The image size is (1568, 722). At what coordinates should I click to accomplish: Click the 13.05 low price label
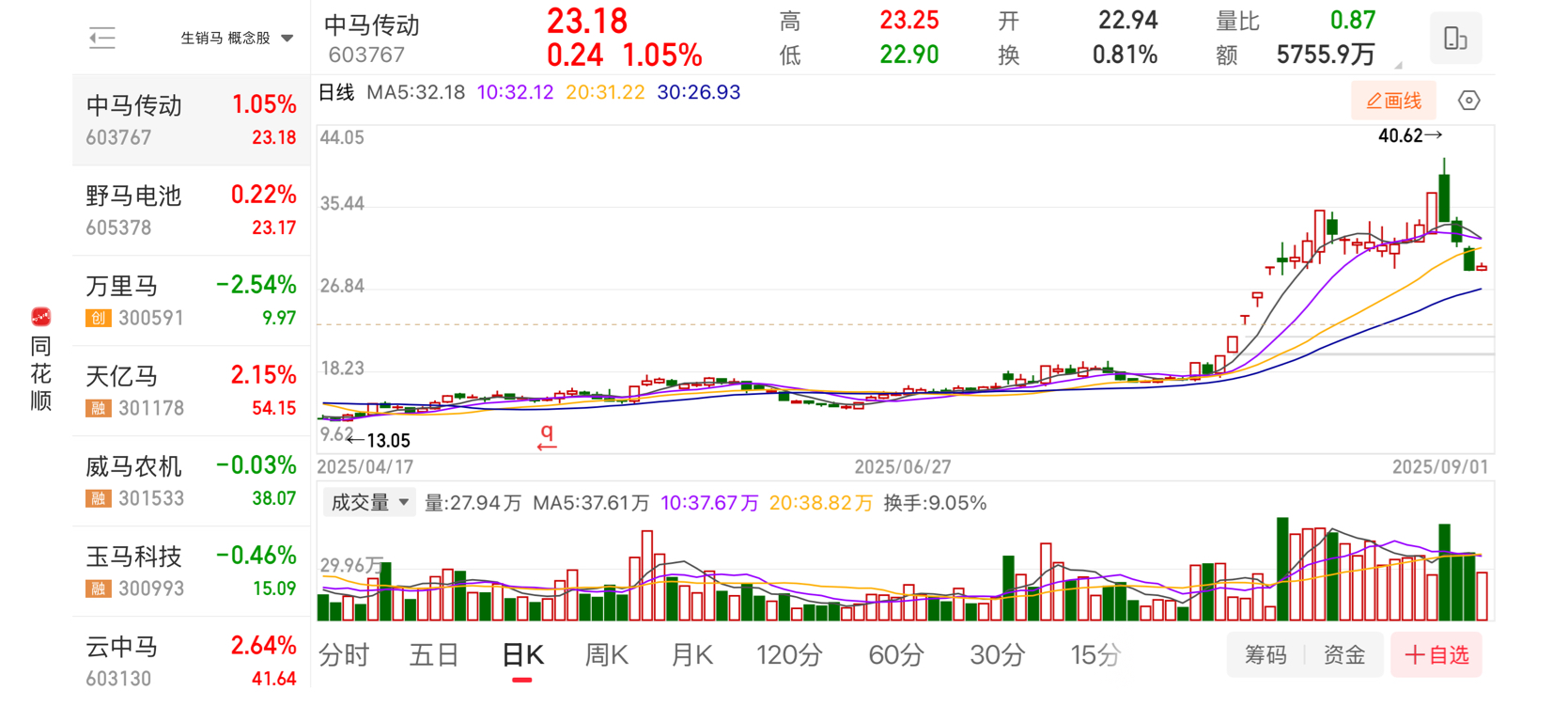point(388,441)
